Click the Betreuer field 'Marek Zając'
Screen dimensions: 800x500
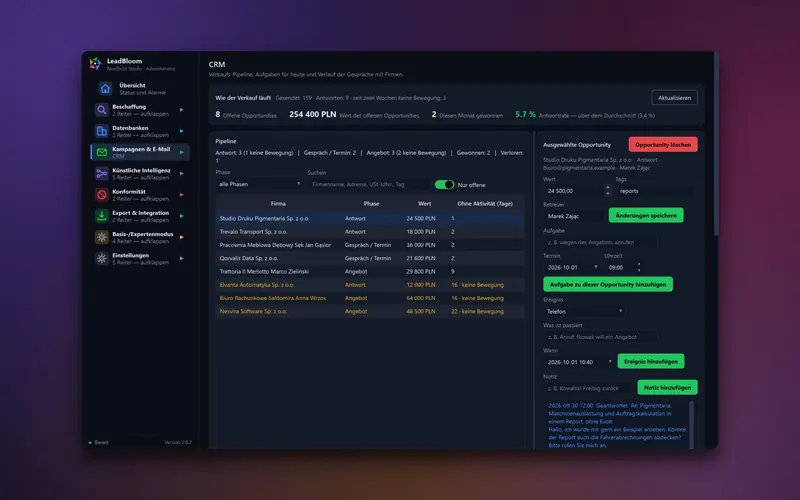[x=573, y=216]
